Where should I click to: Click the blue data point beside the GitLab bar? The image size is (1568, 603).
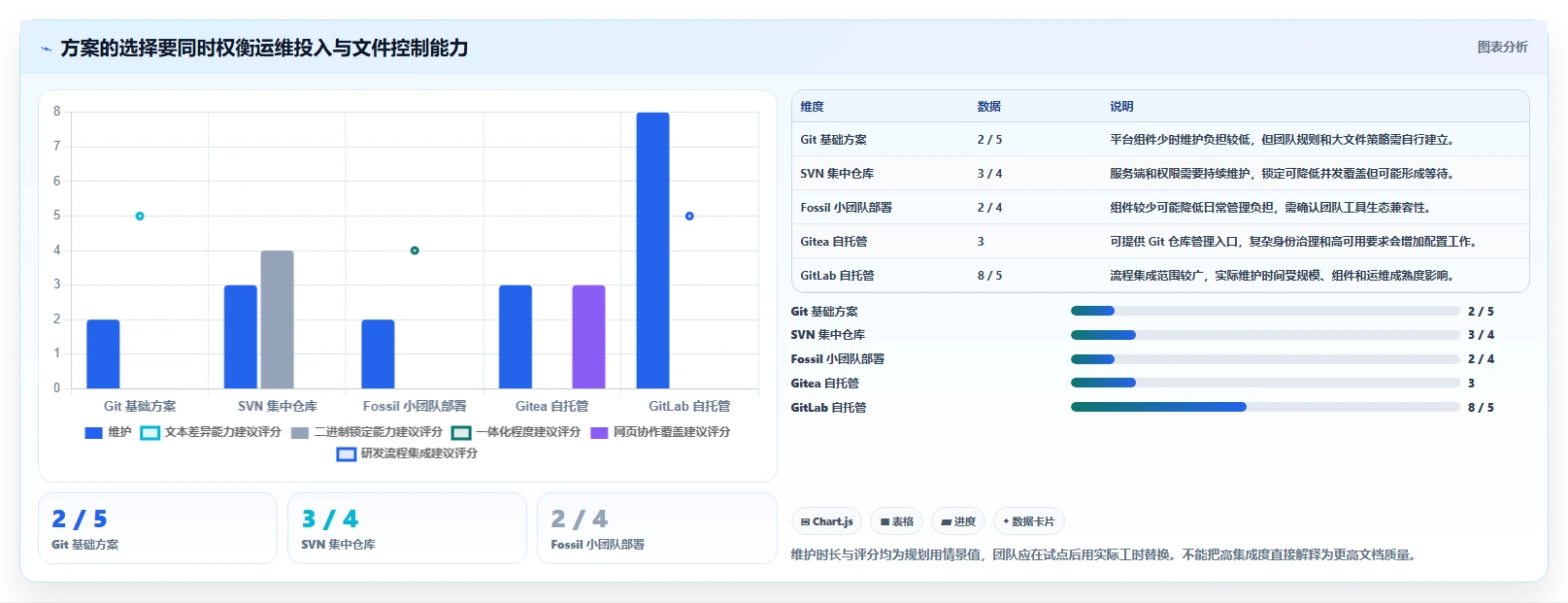click(x=689, y=216)
